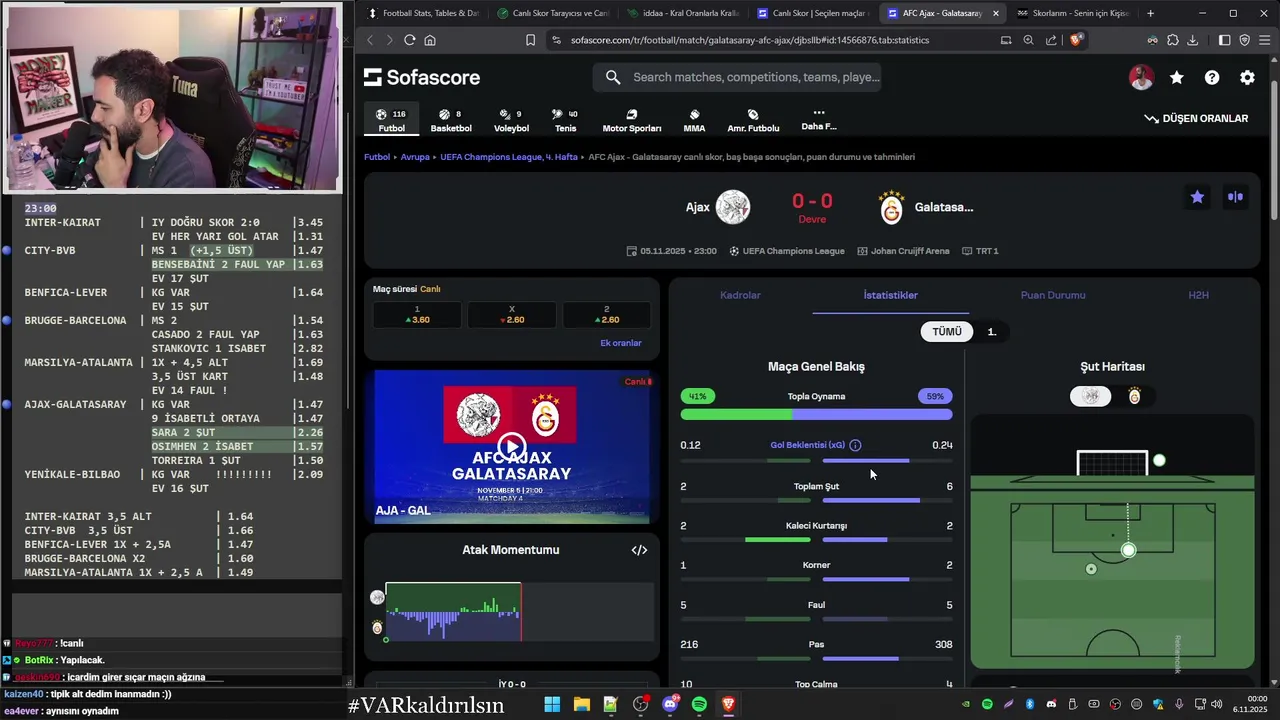The height and width of the screenshot is (720, 1280).
Task: Open the Tenis sport category
Action: pos(566,120)
